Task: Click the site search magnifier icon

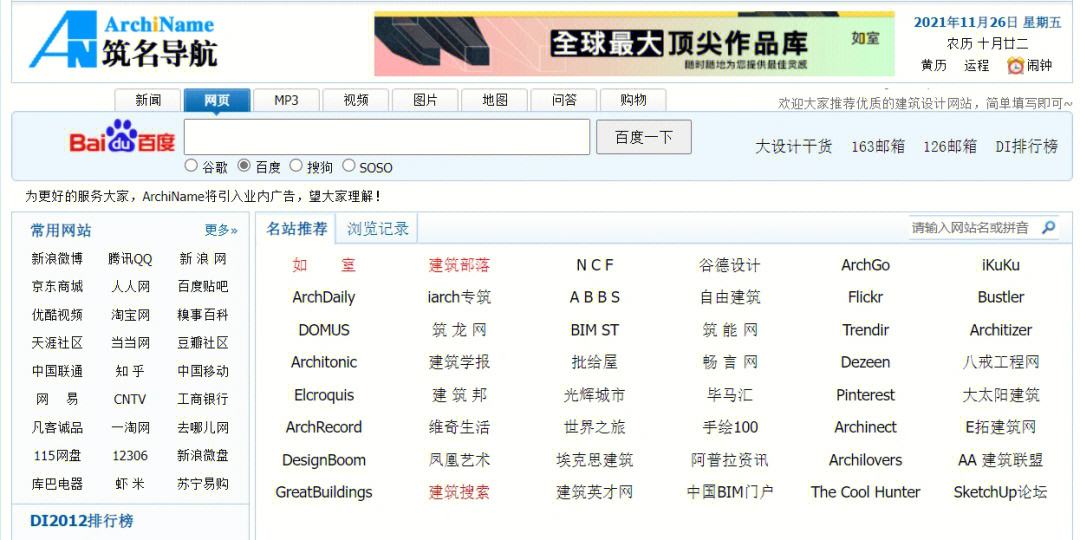Action: pos(1048,227)
